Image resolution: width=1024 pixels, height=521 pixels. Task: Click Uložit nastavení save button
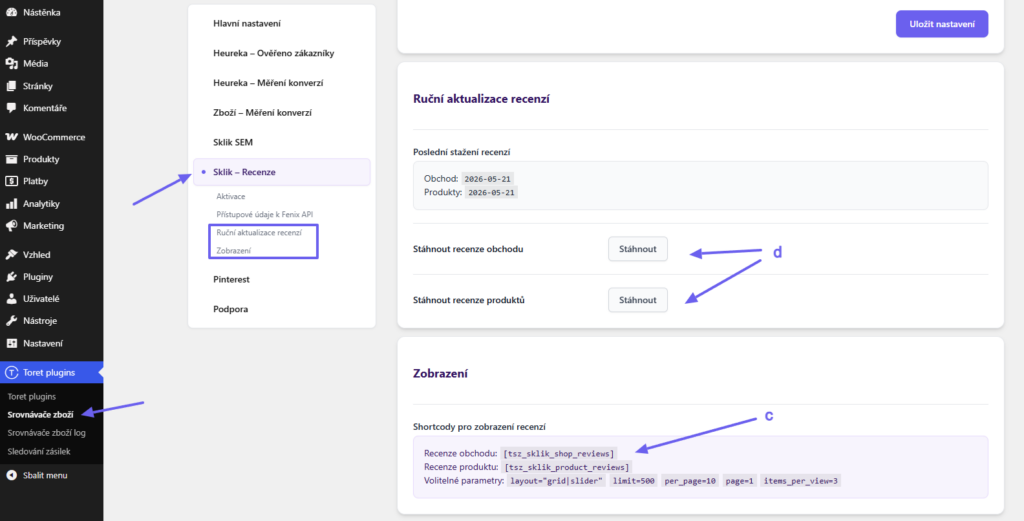(x=942, y=24)
